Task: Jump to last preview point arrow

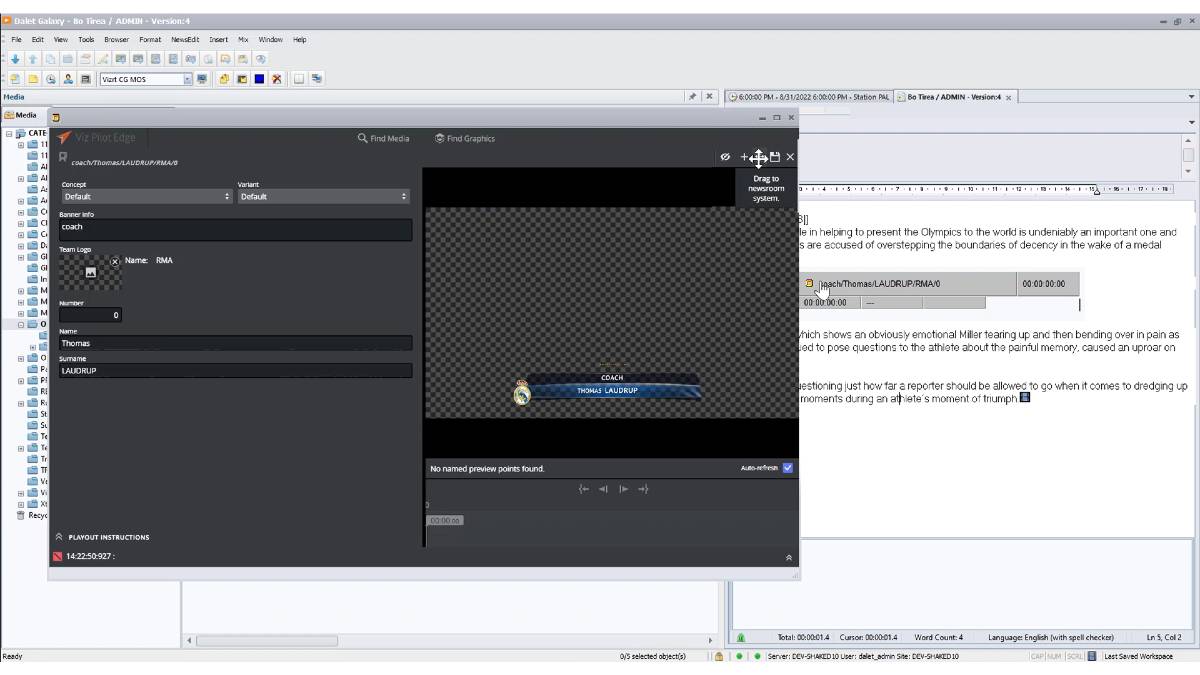Action: point(642,489)
